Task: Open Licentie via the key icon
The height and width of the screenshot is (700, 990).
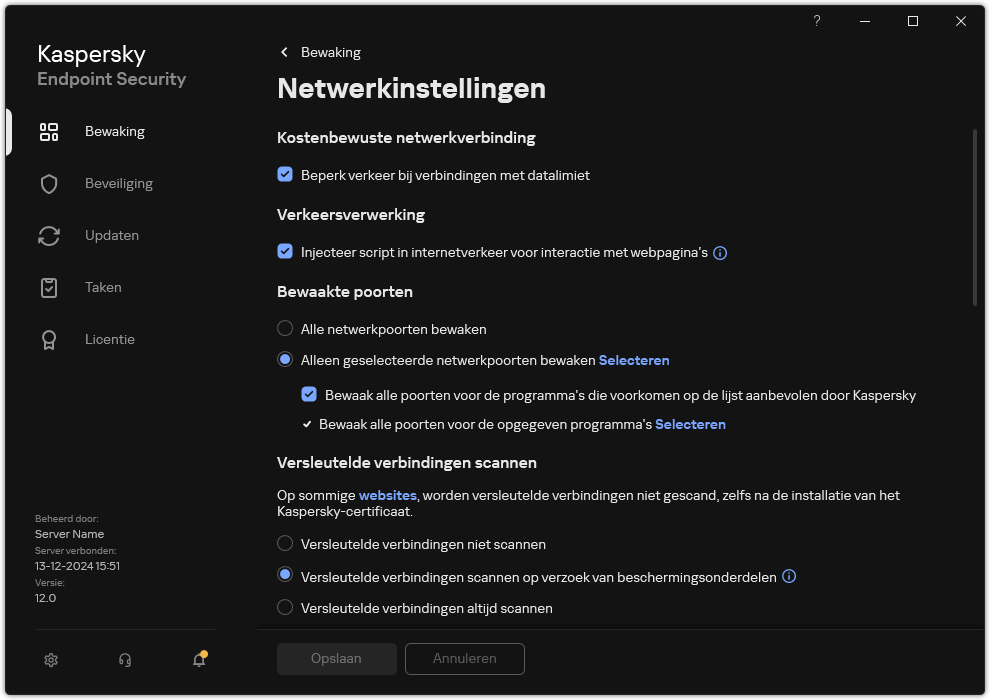Action: pos(49,339)
